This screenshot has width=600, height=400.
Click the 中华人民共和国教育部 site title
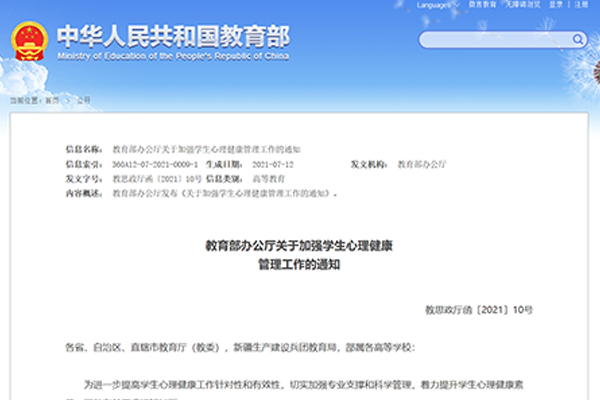172,36
